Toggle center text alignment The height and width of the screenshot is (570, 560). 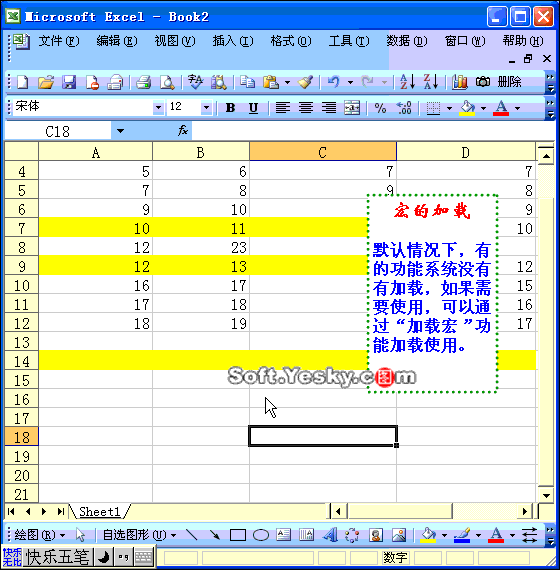[x=306, y=108]
